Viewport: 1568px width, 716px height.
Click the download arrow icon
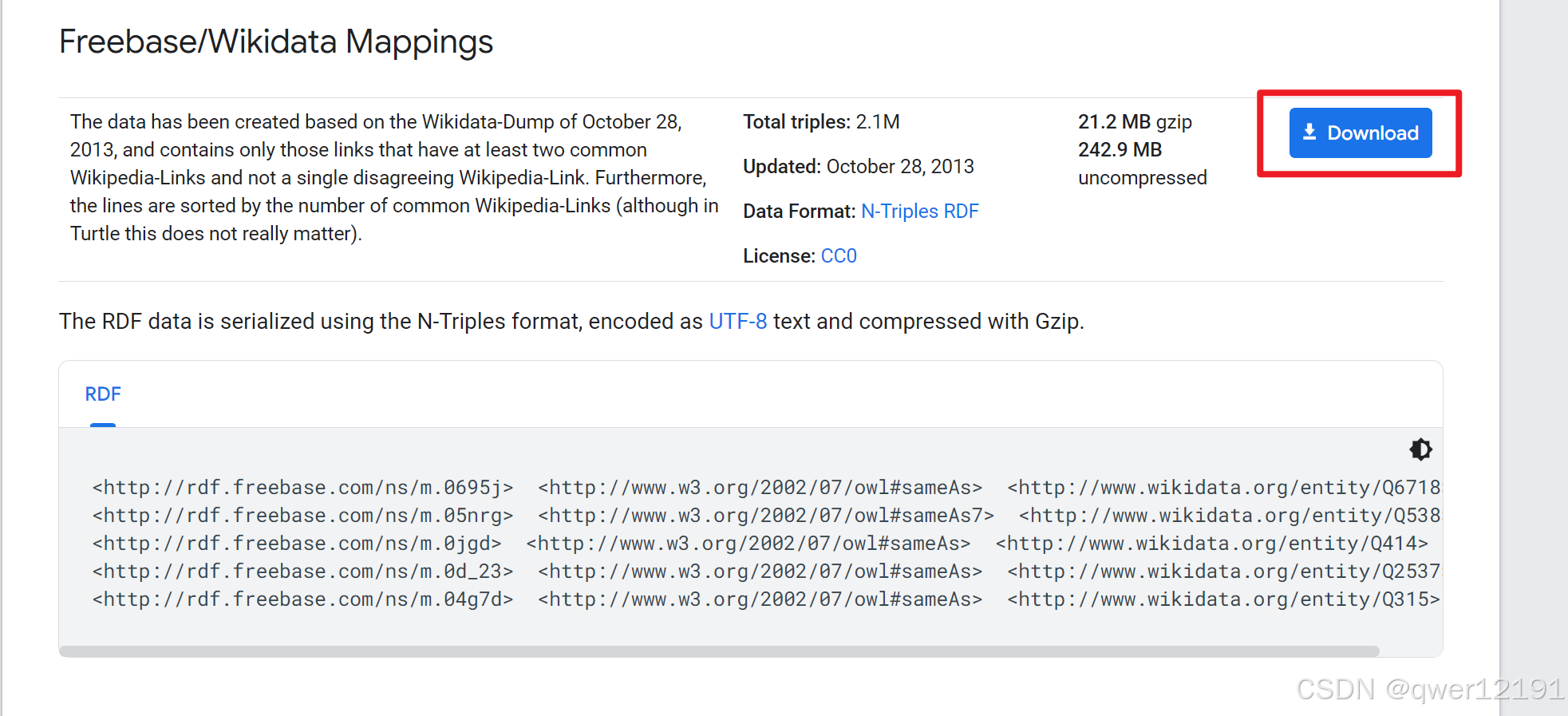click(x=1309, y=133)
